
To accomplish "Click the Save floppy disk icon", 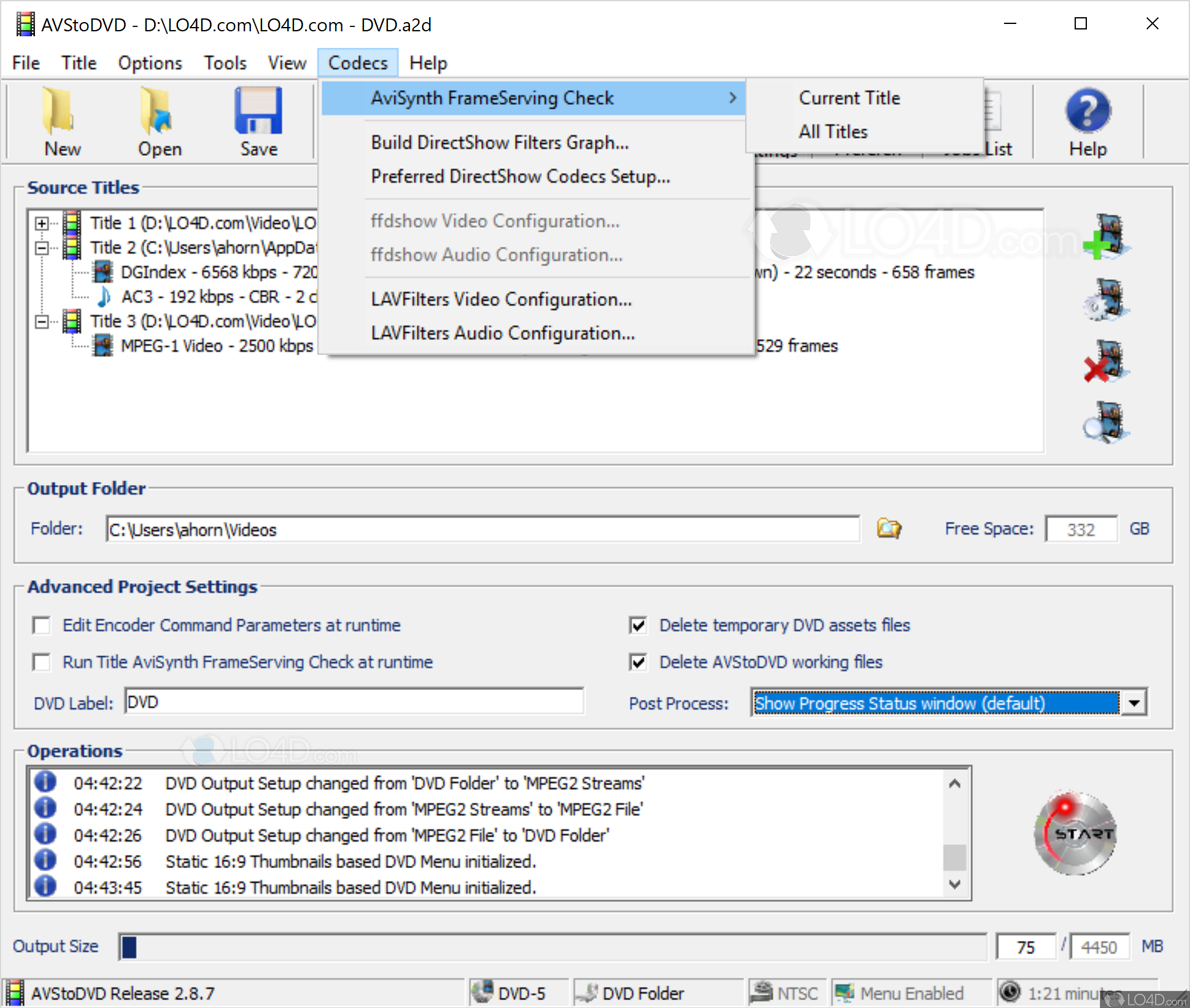I will [258, 110].
